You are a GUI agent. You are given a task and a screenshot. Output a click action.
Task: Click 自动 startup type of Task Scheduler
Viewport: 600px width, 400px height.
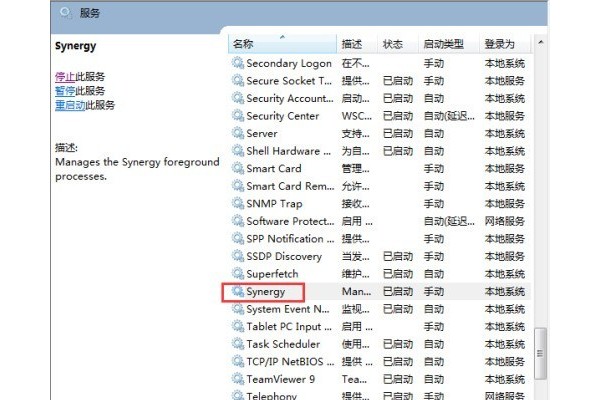point(434,344)
